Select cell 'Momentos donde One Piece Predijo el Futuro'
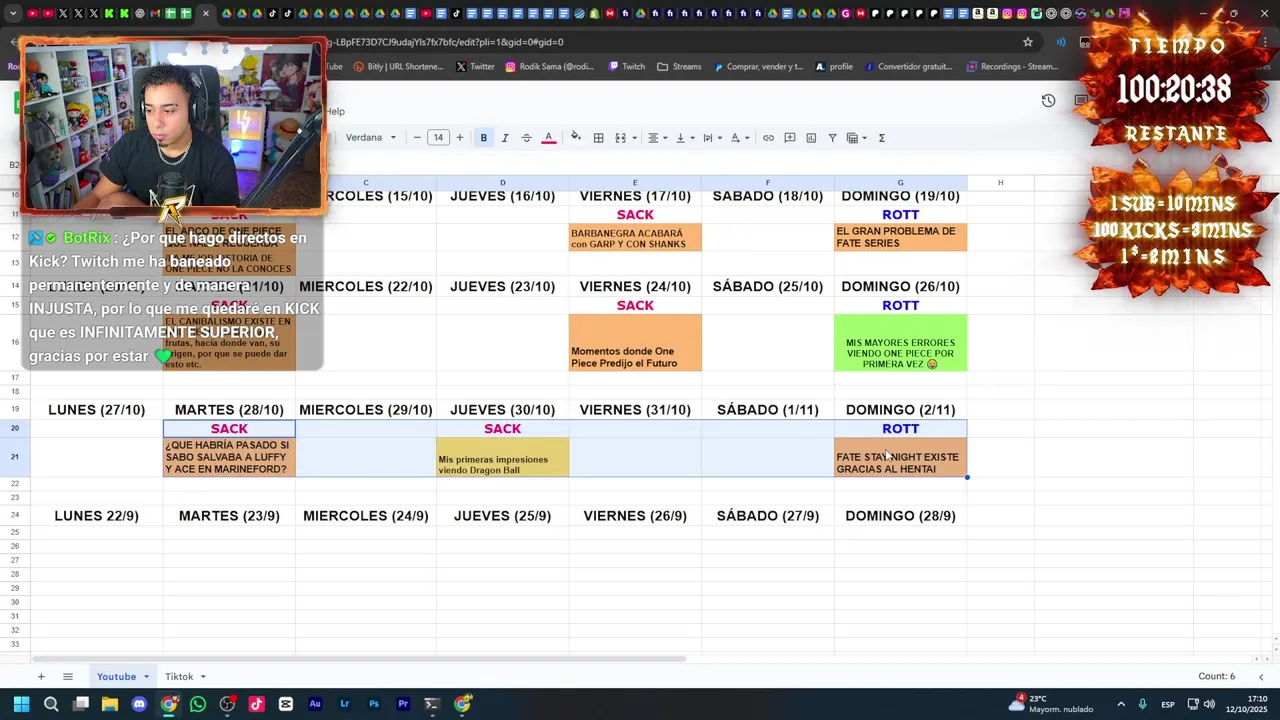 (635, 343)
